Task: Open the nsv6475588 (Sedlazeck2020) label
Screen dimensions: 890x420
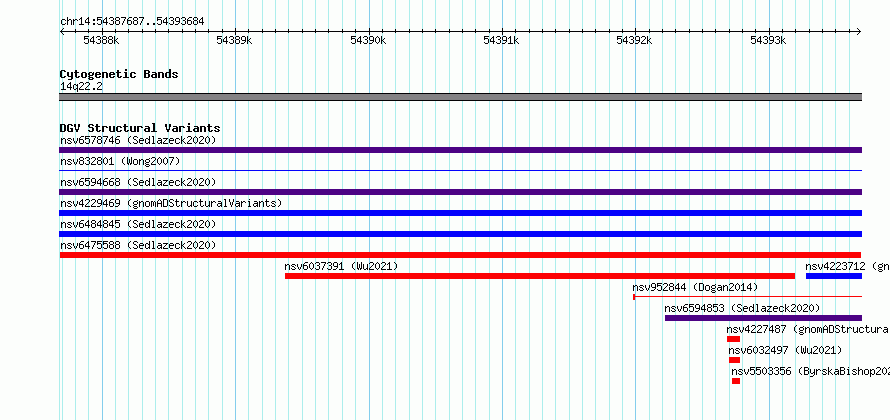Action: pos(138,245)
